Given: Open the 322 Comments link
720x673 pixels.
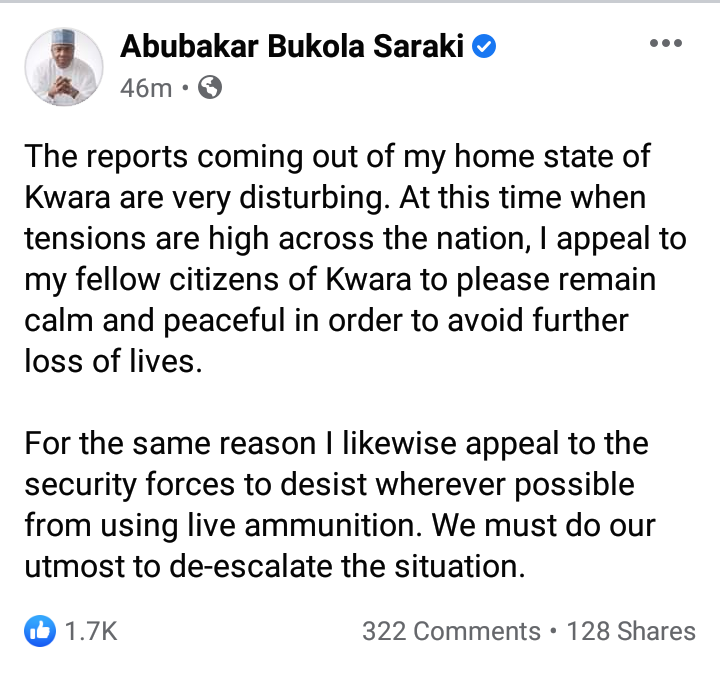Looking at the screenshot, I should (x=451, y=632).
